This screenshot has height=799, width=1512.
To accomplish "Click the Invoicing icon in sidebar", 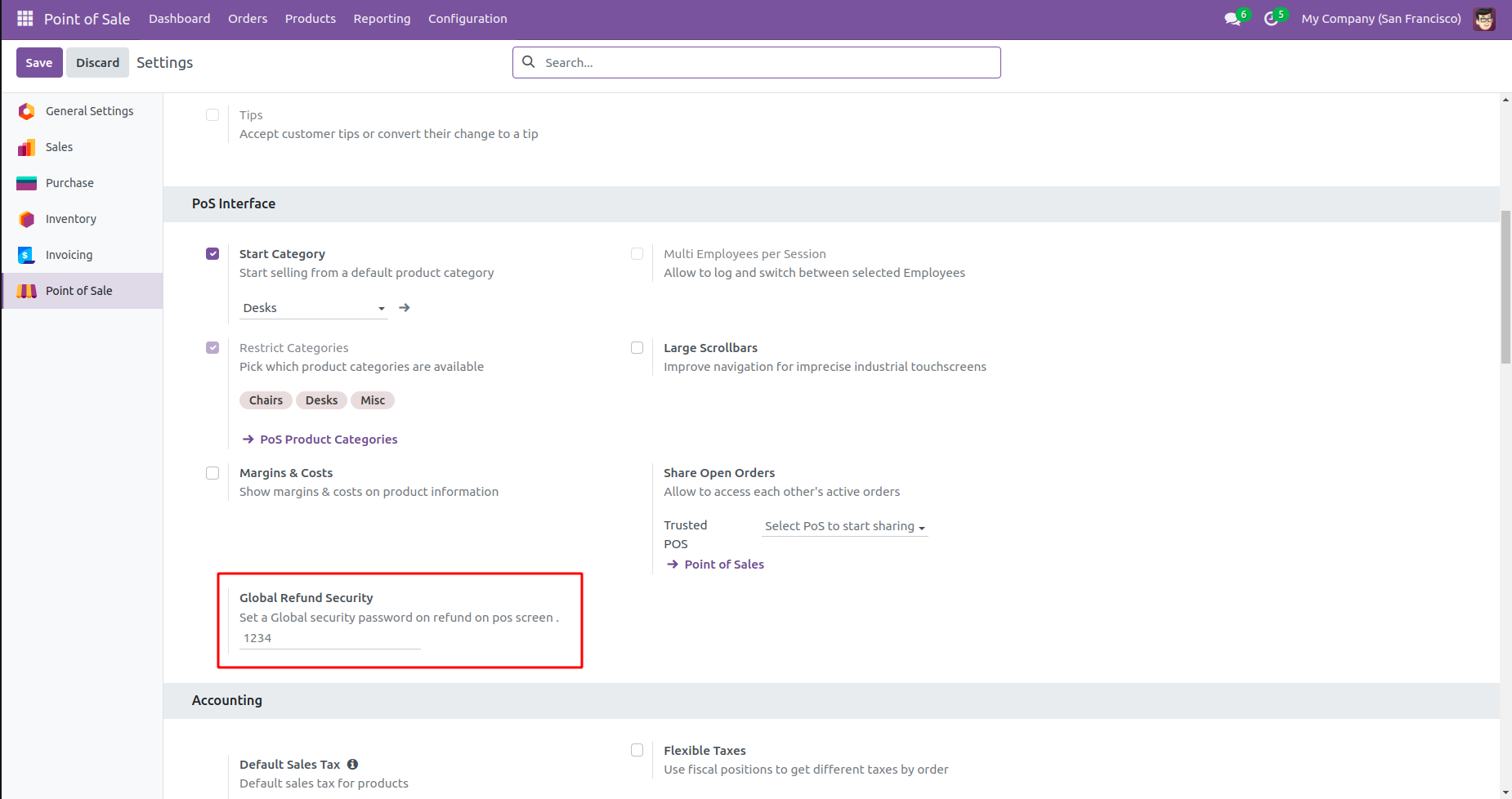I will 27,255.
